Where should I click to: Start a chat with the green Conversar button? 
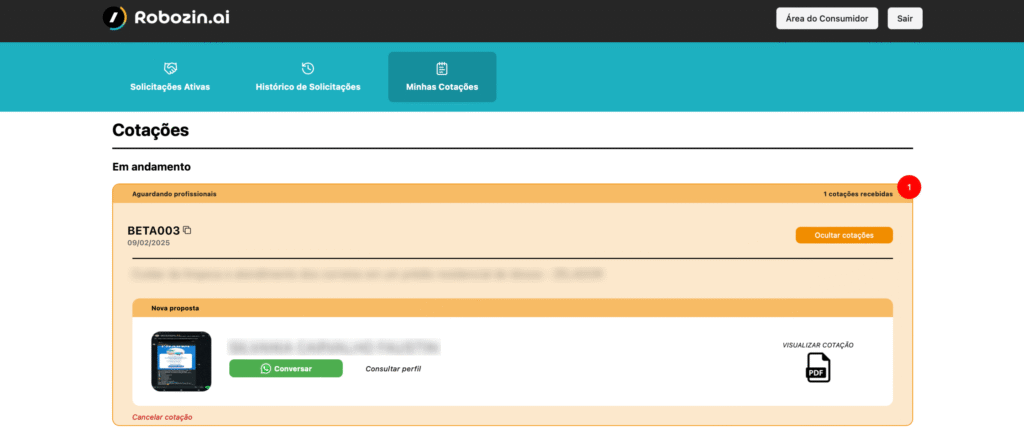[x=286, y=368]
